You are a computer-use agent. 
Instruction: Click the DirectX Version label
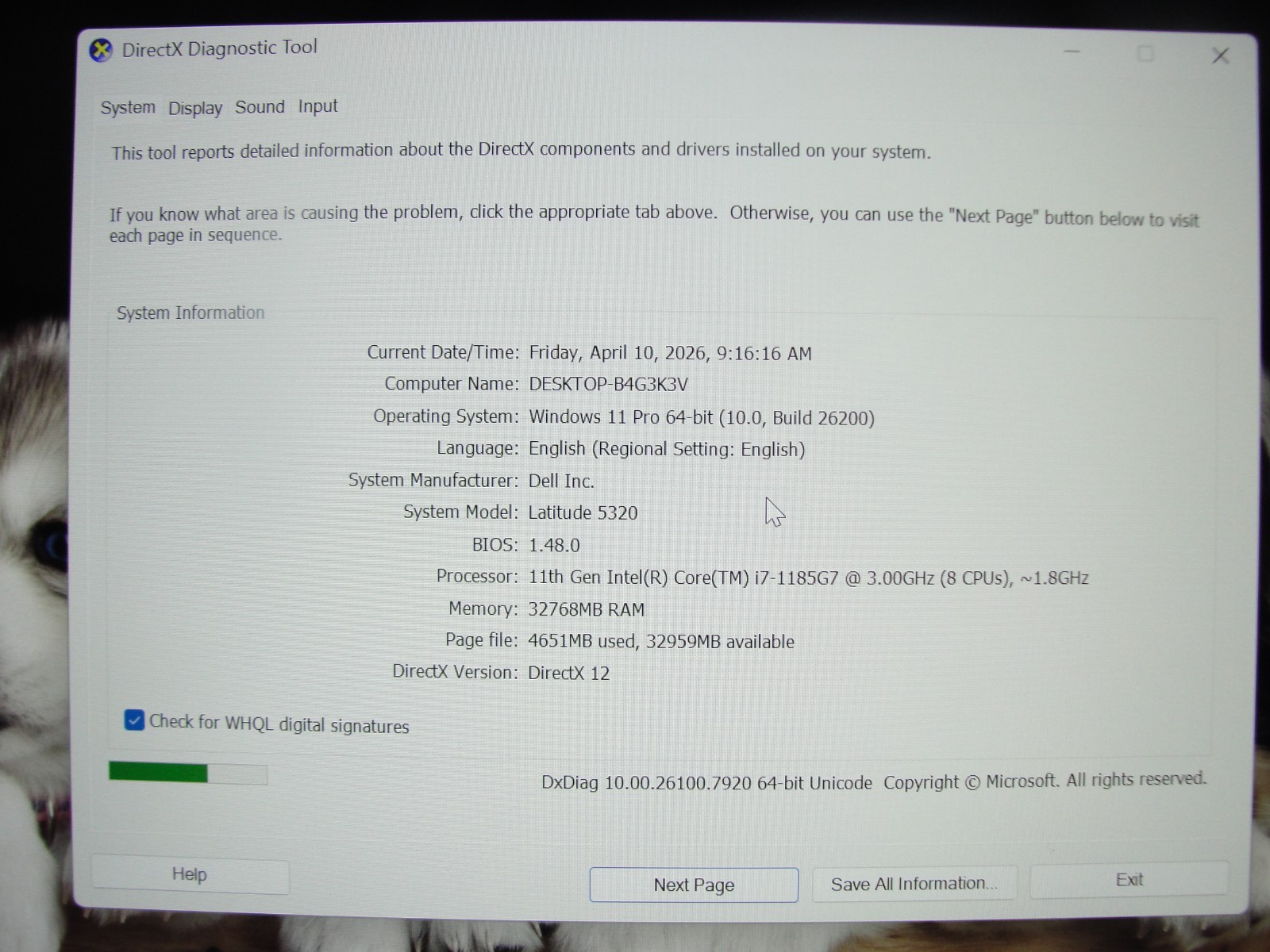[455, 671]
